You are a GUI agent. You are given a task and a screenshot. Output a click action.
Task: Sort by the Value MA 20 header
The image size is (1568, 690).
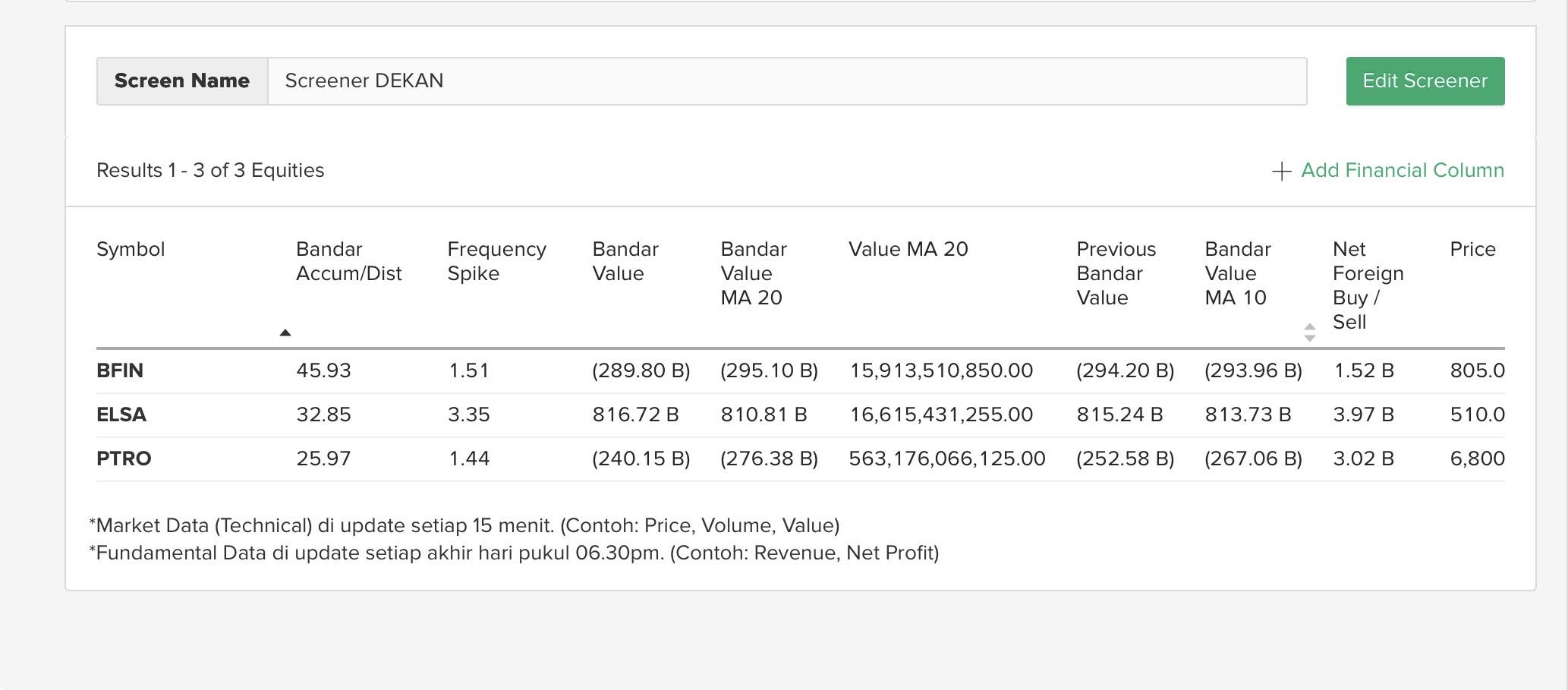pyautogui.click(x=908, y=249)
